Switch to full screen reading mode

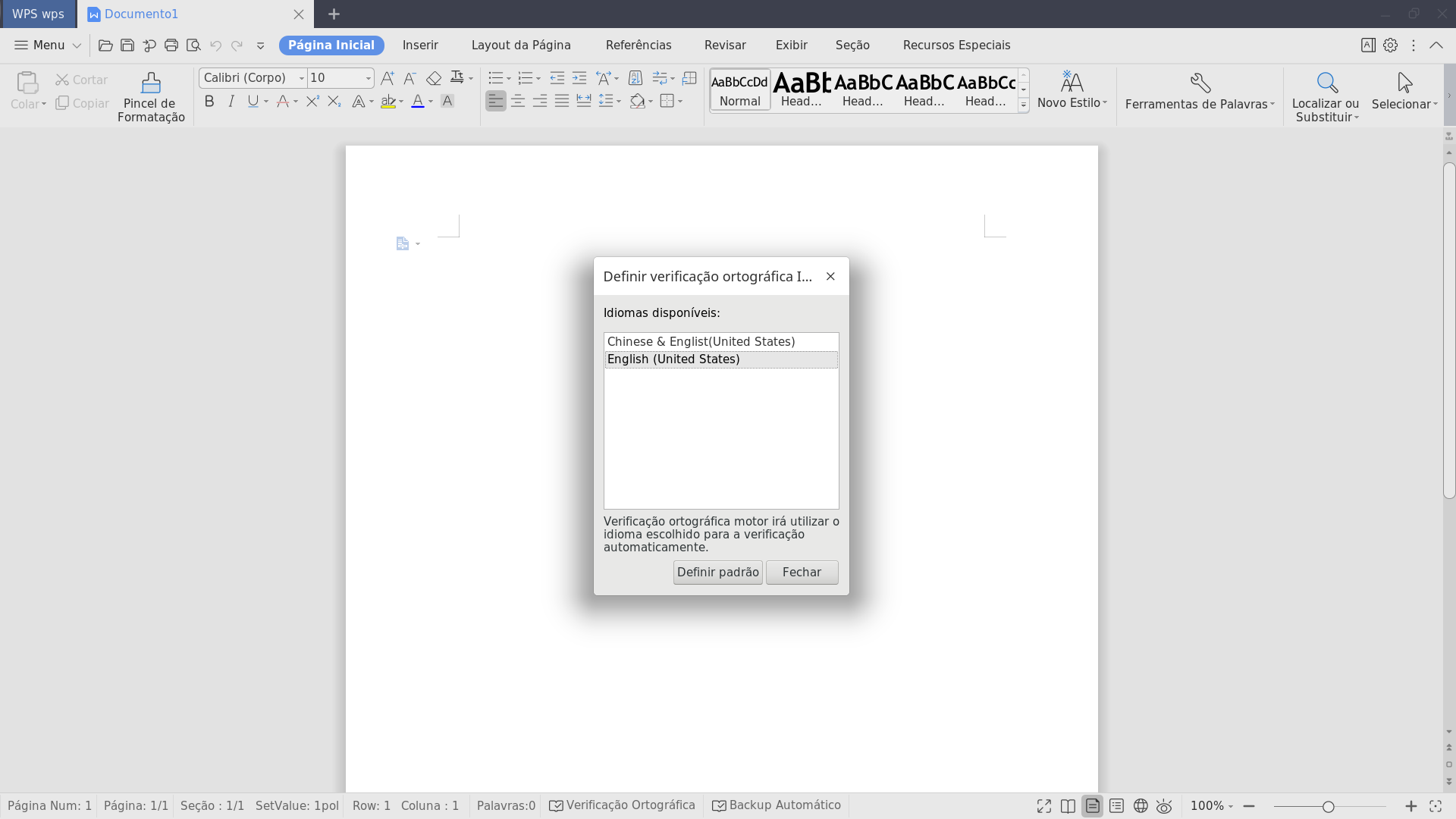click(x=1044, y=806)
